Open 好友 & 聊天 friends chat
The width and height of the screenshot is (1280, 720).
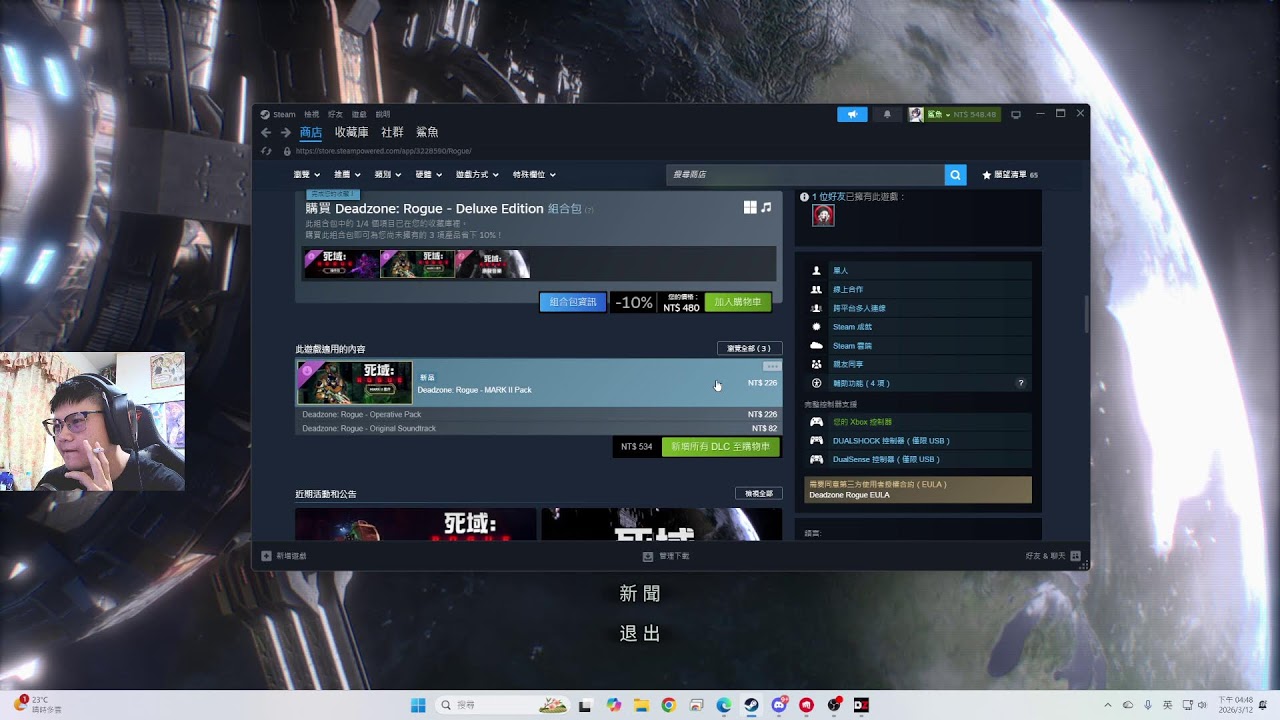click(1053, 556)
